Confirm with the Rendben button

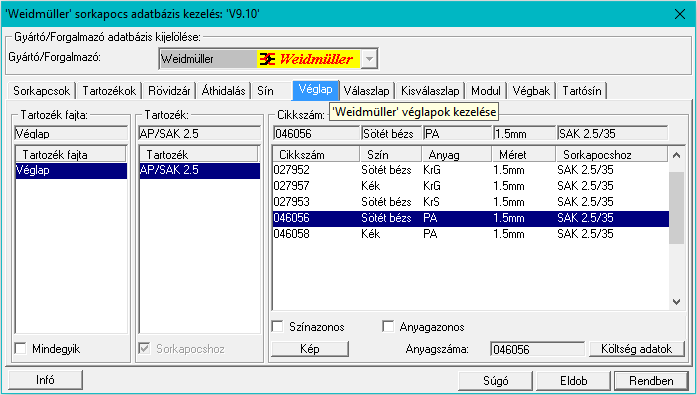651,381
